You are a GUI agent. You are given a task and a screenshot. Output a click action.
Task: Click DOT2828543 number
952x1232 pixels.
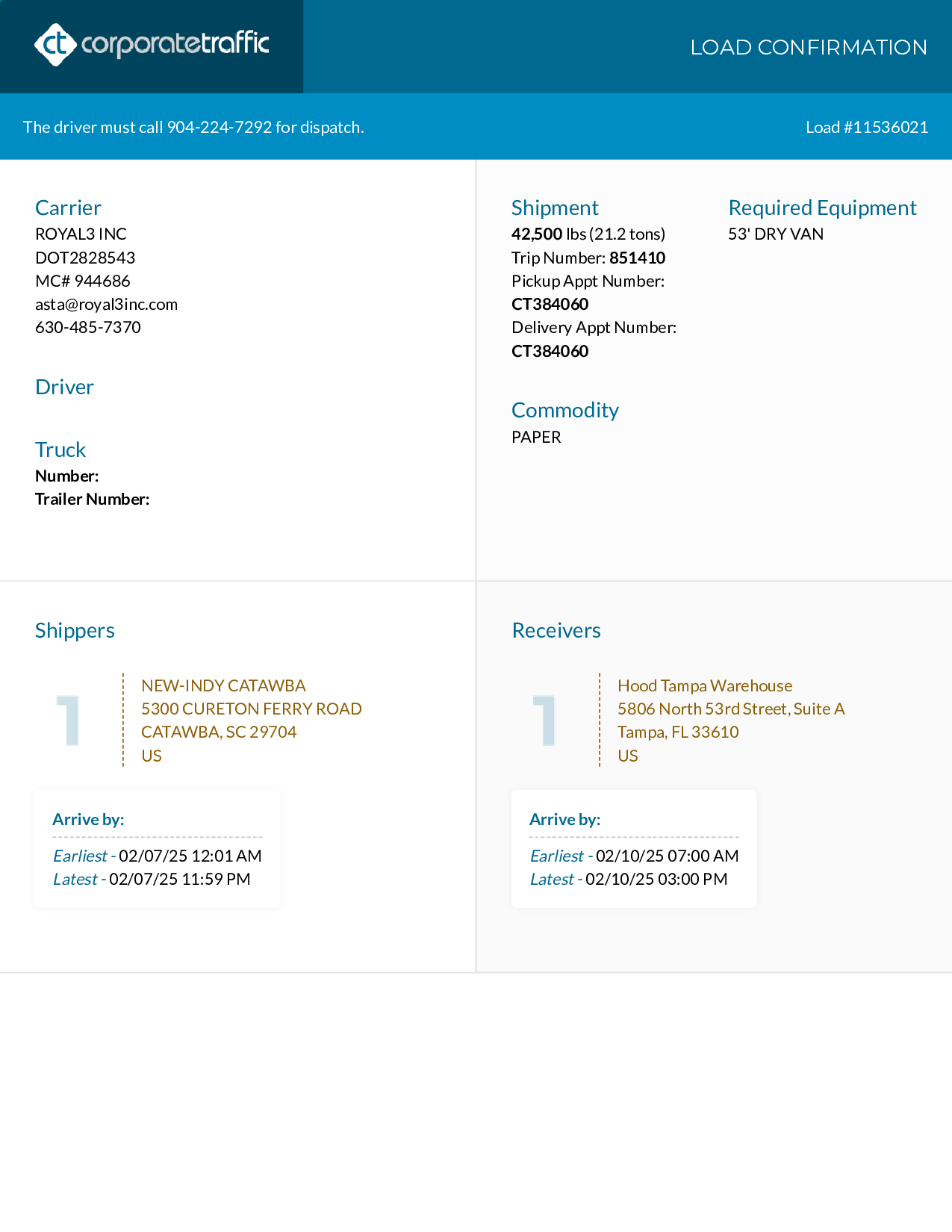click(x=85, y=258)
